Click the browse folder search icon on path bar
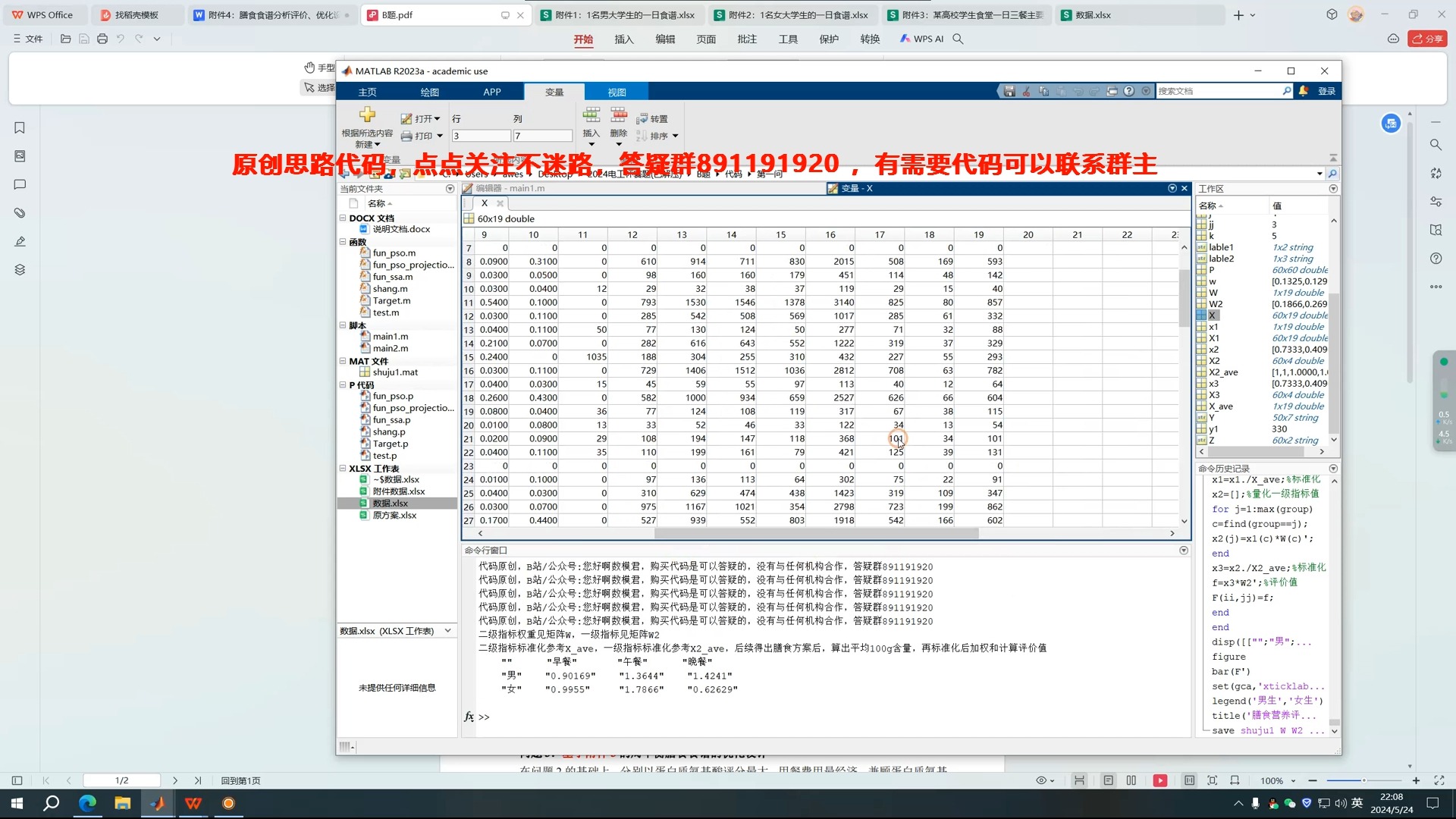 [x=1332, y=174]
